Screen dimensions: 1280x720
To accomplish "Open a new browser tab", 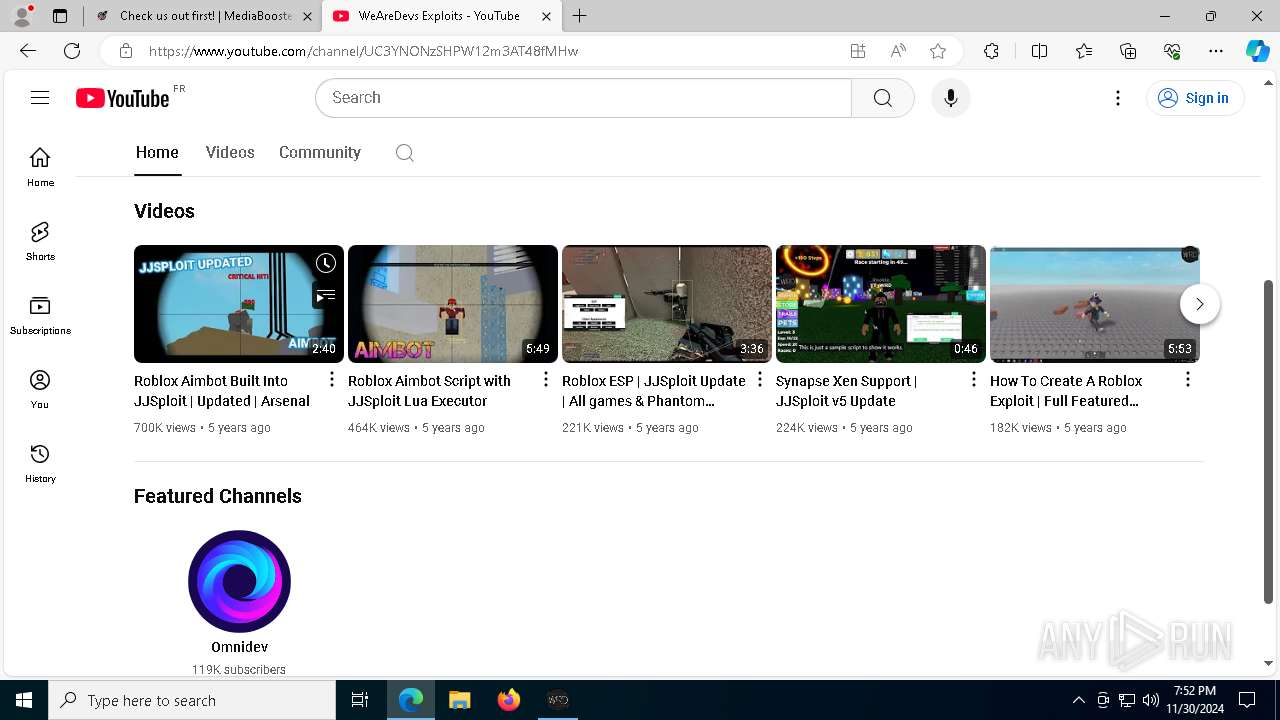I will pyautogui.click(x=579, y=16).
